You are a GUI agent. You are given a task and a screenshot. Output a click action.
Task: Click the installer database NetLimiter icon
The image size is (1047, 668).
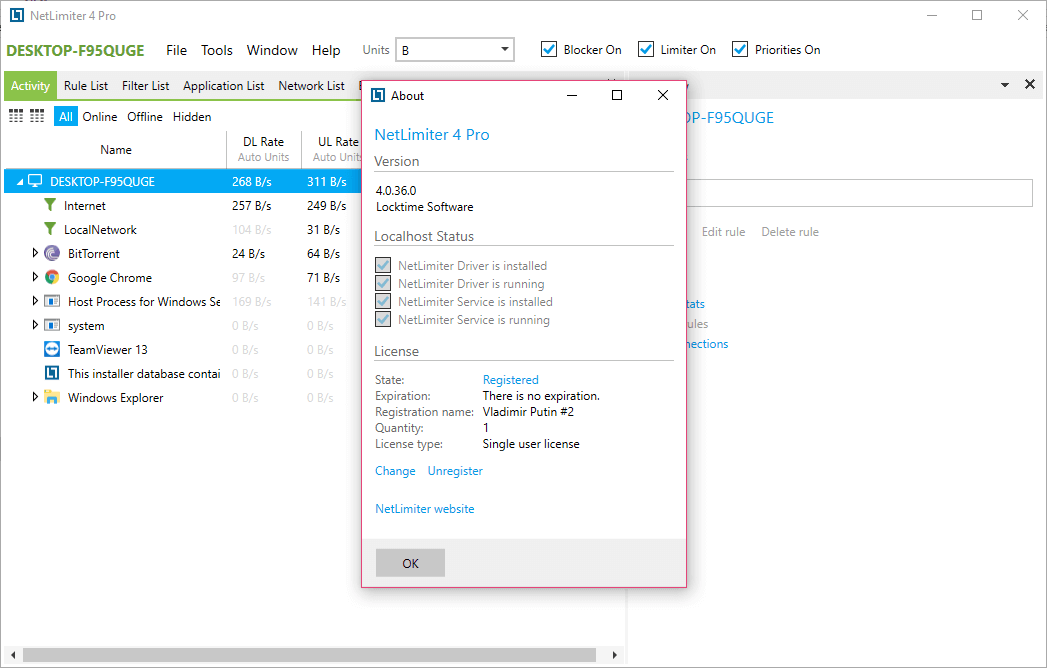(x=52, y=373)
